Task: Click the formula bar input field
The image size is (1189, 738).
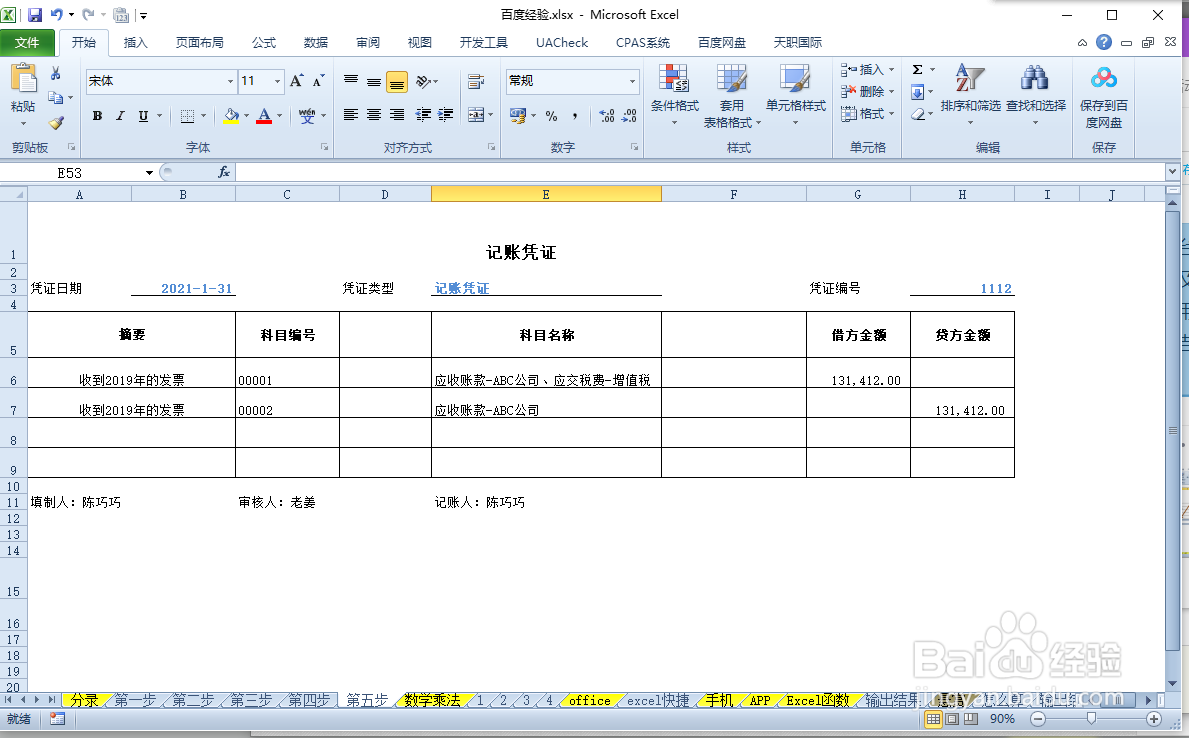Action: [x=701, y=173]
